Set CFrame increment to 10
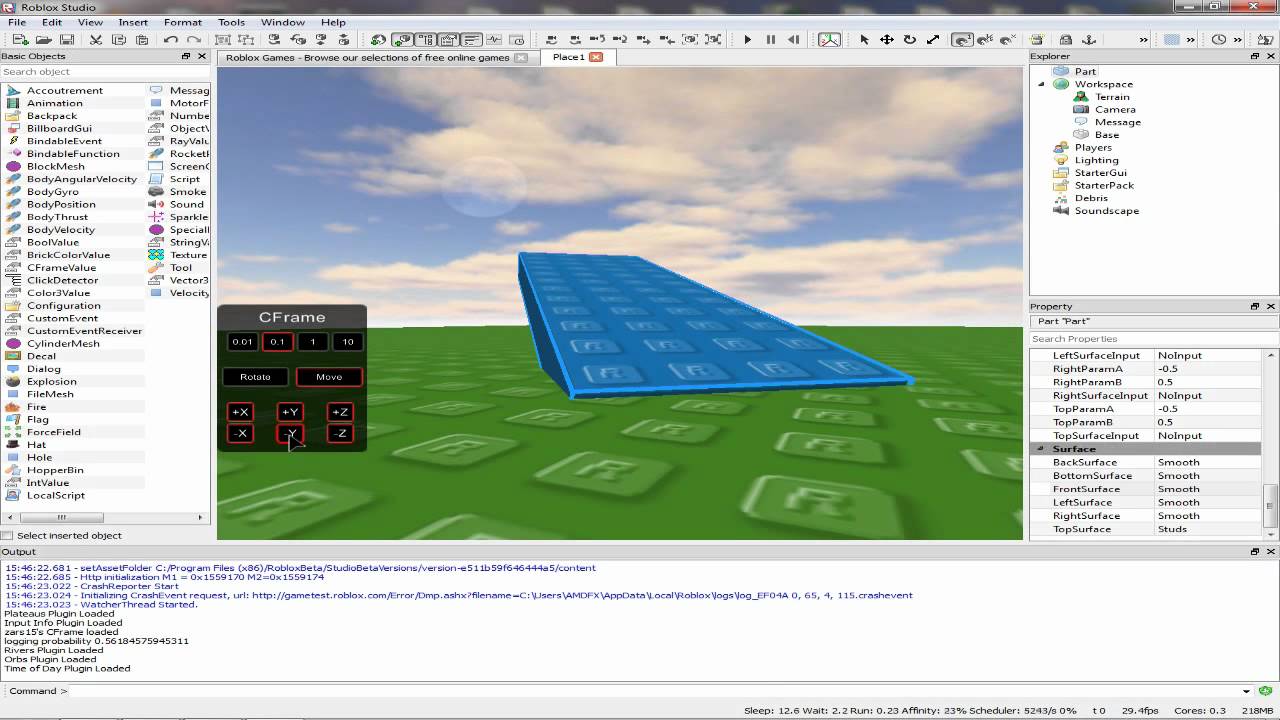The height and width of the screenshot is (720, 1280). pyautogui.click(x=348, y=342)
